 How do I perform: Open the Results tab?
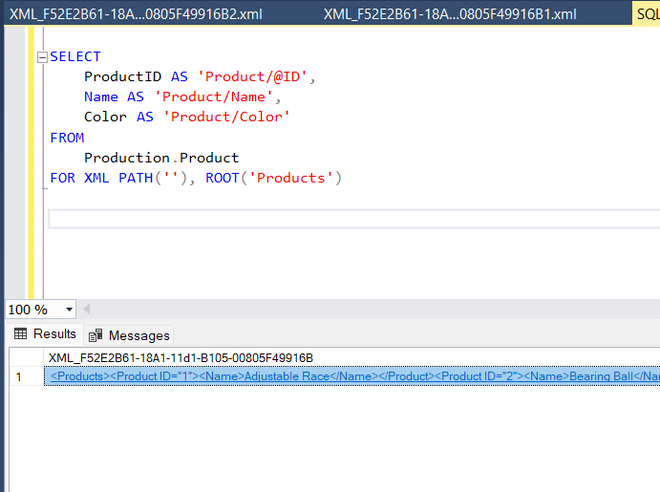[45, 334]
